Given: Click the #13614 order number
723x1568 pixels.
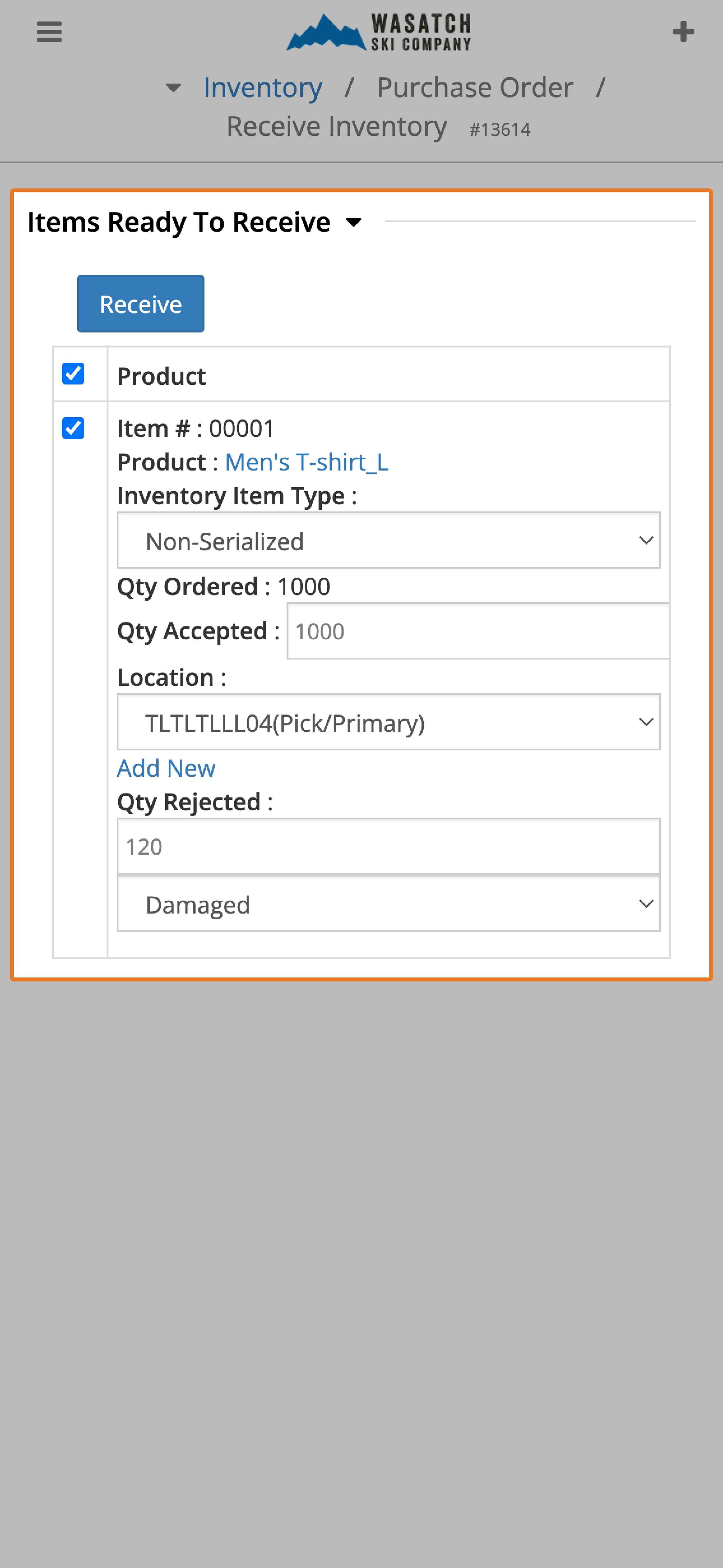Looking at the screenshot, I should pos(500,130).
